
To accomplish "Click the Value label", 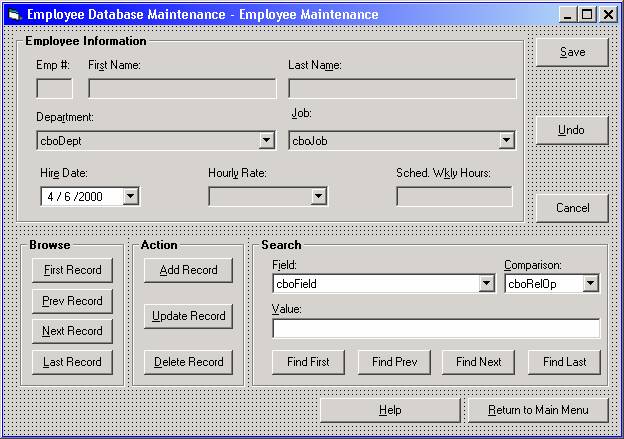I will 287,309.
